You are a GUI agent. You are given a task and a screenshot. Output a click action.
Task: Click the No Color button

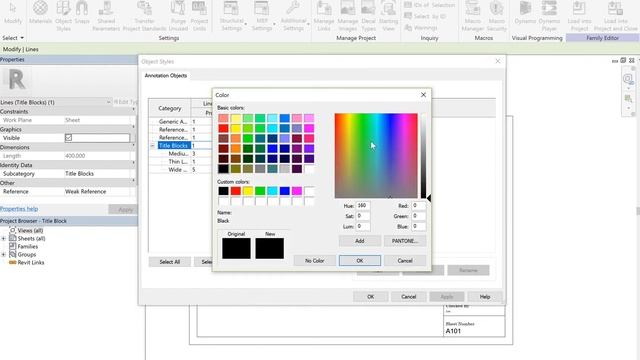314,260
